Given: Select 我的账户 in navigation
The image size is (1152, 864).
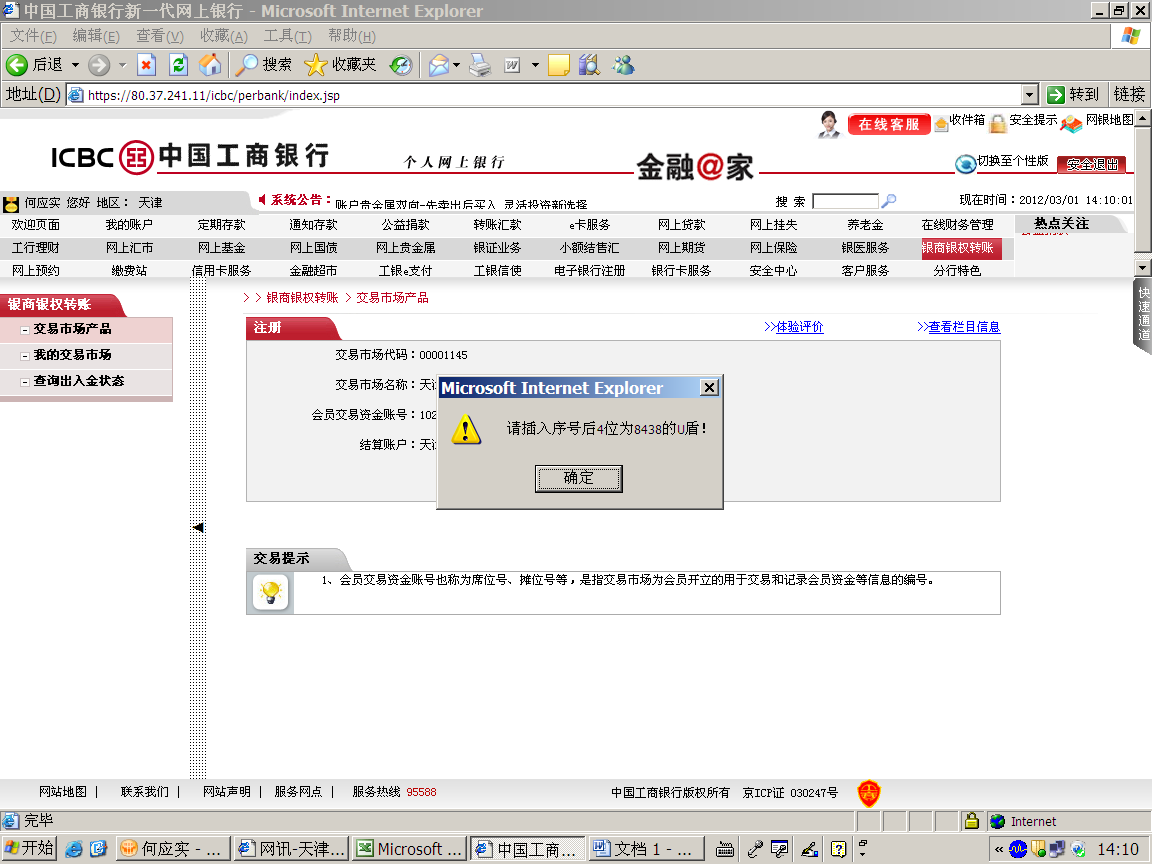Looking at the screenshot, I should tap(129, 225).
